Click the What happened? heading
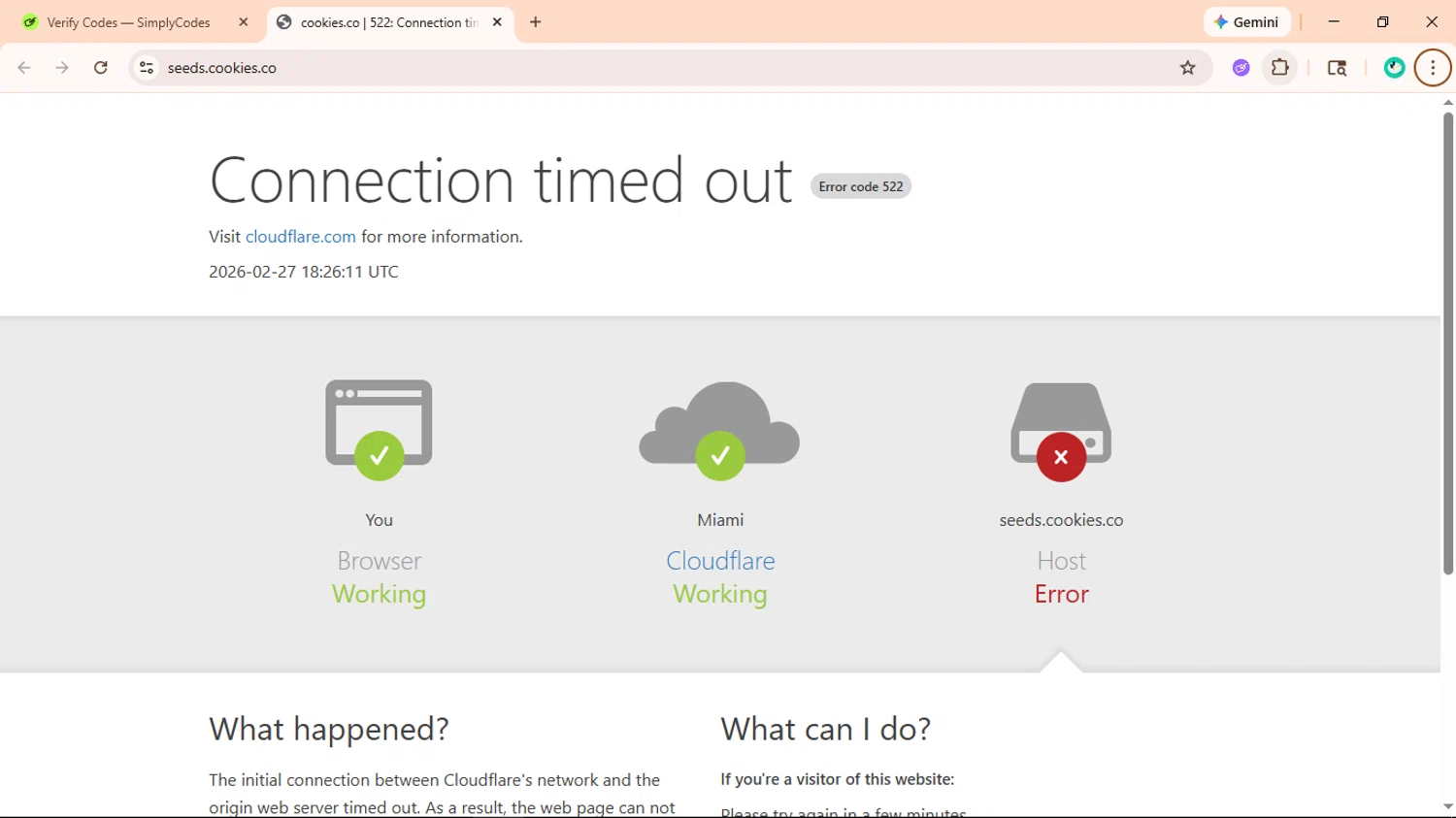 pos(329,729)
